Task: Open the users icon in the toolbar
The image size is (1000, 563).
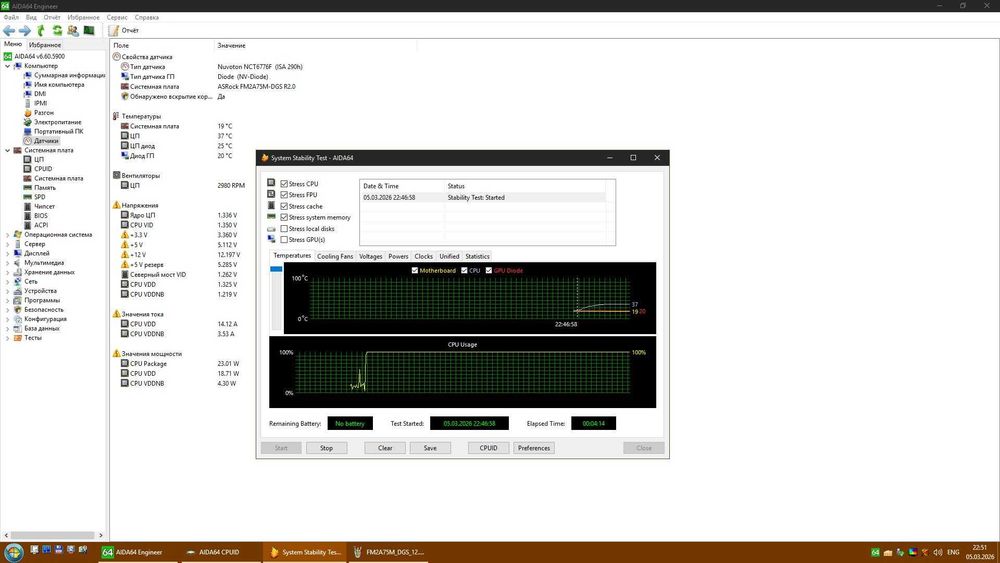Action: [73, 31]
